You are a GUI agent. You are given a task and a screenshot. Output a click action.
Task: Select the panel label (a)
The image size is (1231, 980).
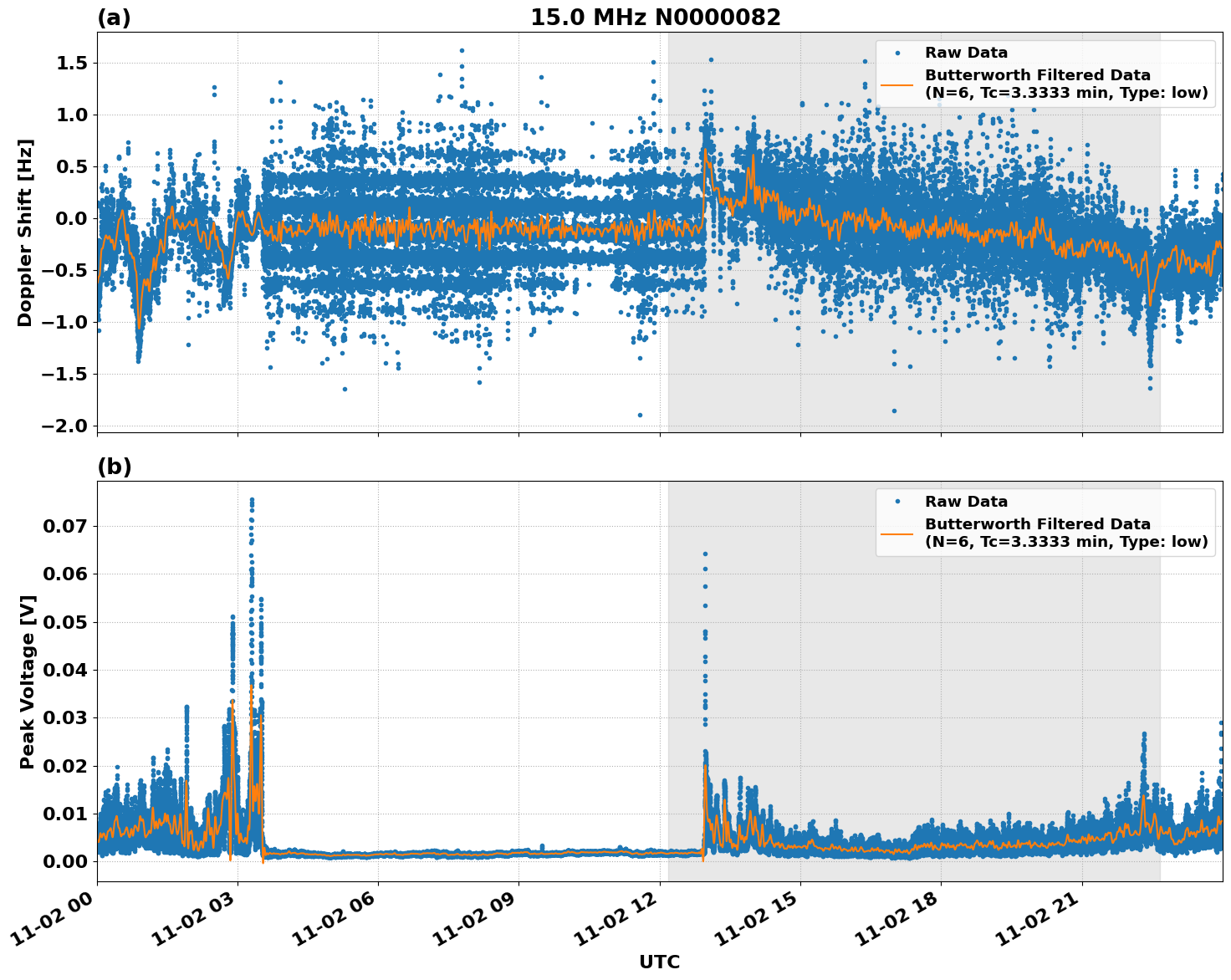click(114, 15)
